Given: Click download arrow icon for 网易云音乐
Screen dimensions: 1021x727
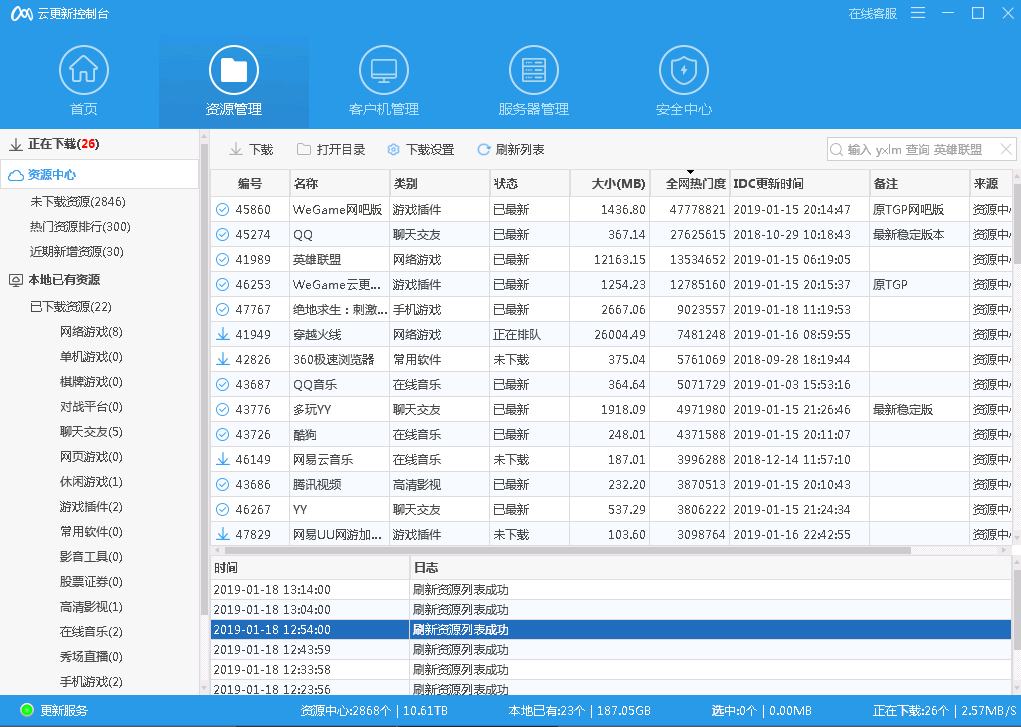Looking at the screenshot, I should (x=223, y=459).
